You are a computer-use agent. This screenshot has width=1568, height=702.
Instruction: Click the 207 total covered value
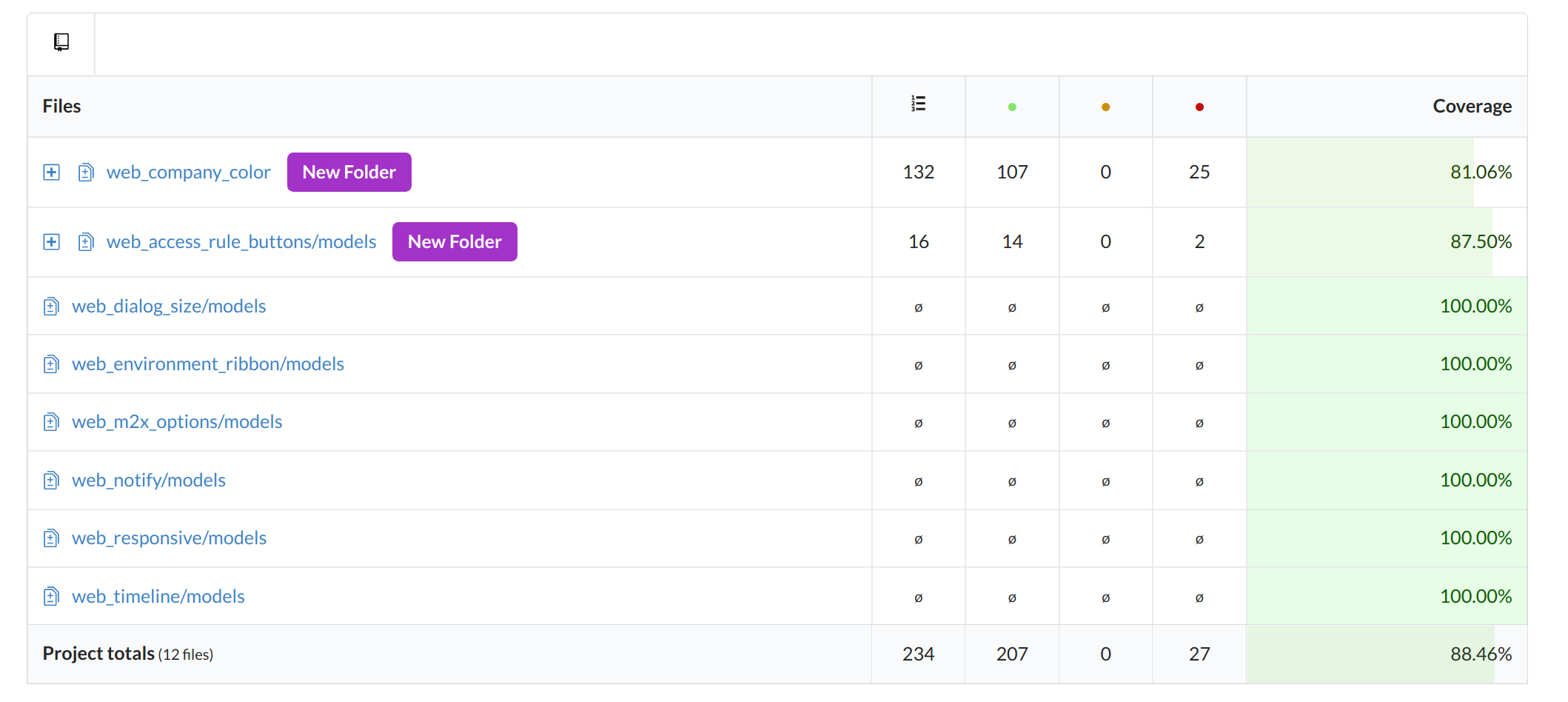(1012, 655)
